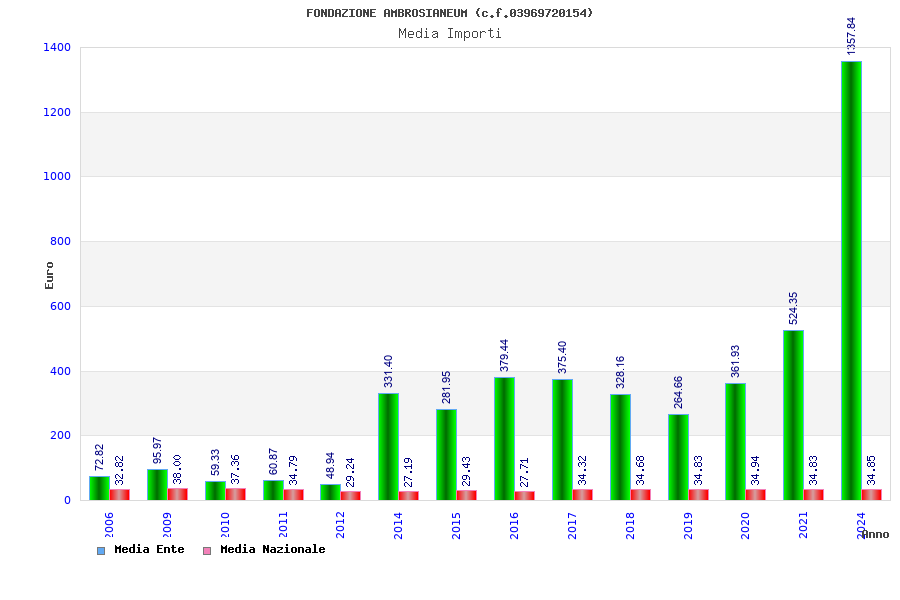This screenshot has height=600, width=900.
Task: Click the 800 y-axis tick label
Action: tap(61, 242)
